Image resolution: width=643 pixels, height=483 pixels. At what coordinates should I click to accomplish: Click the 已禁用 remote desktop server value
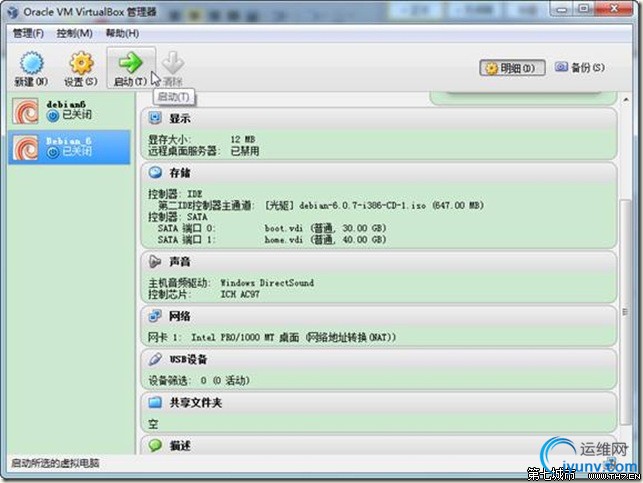click(x=245, y=151)
